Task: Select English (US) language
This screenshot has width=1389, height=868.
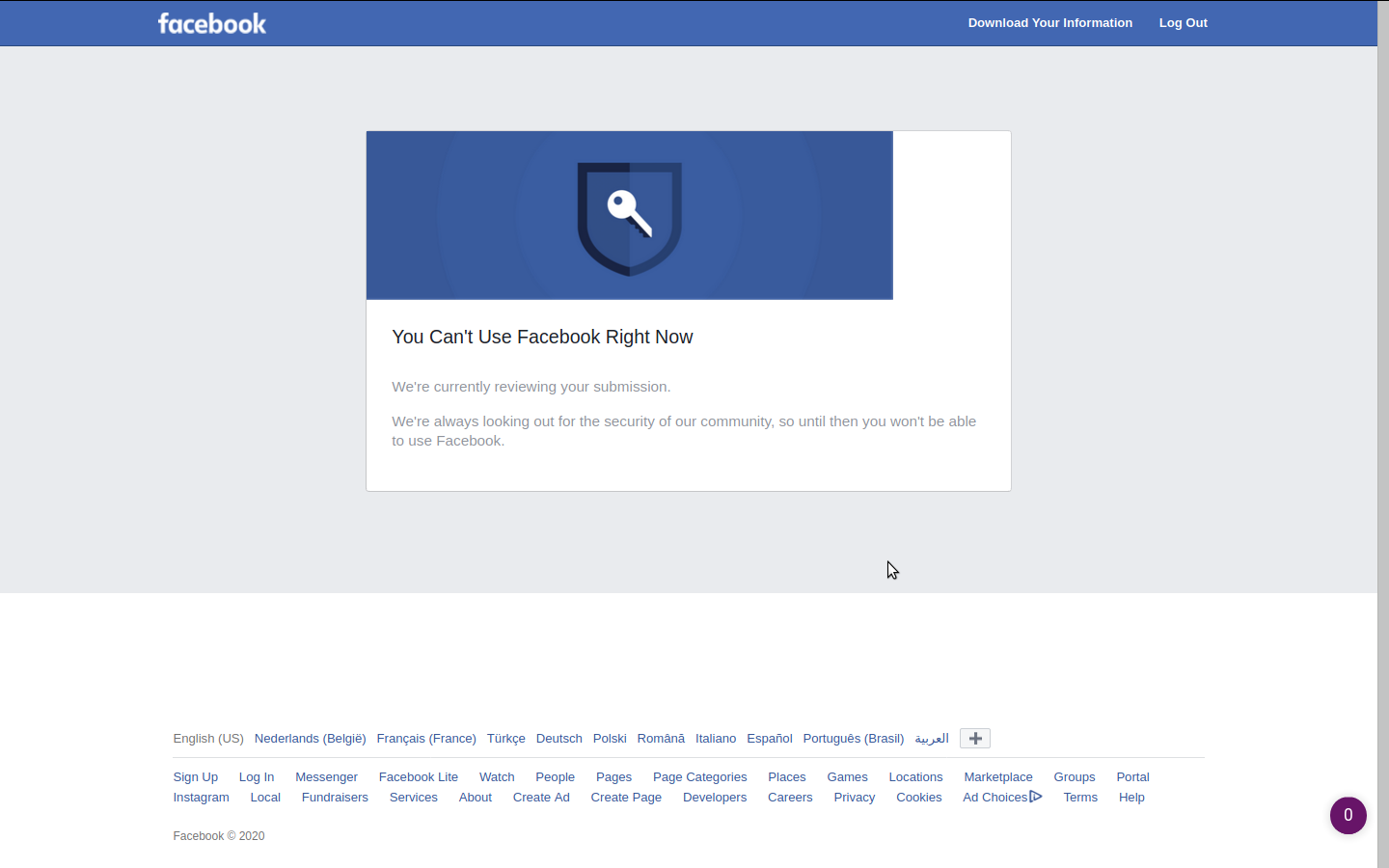Action: coord(208,739)
